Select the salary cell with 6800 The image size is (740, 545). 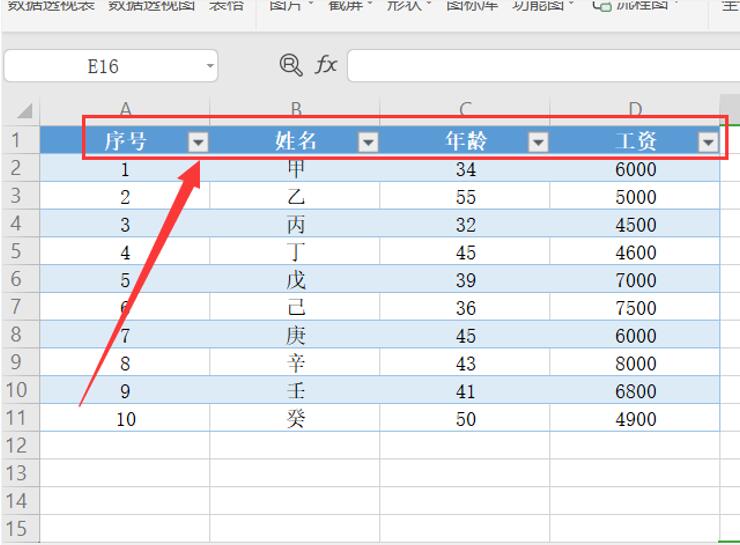coord(635,390)
